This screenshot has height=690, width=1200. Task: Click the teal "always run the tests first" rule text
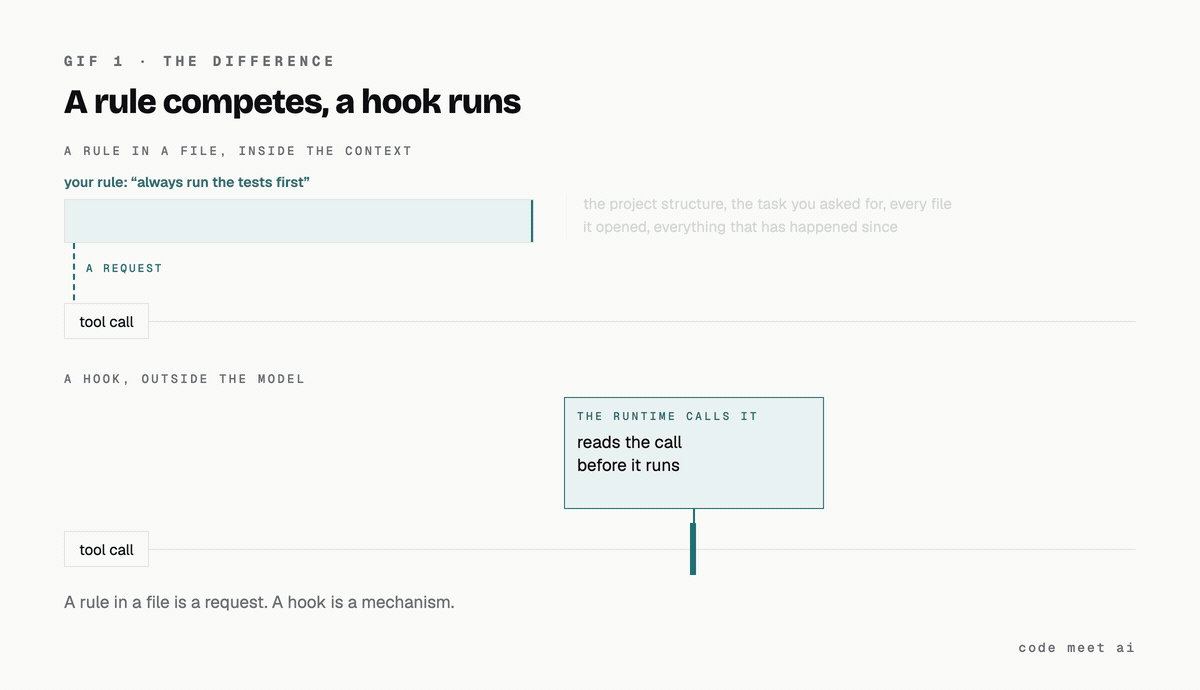[x=187, y=182]
